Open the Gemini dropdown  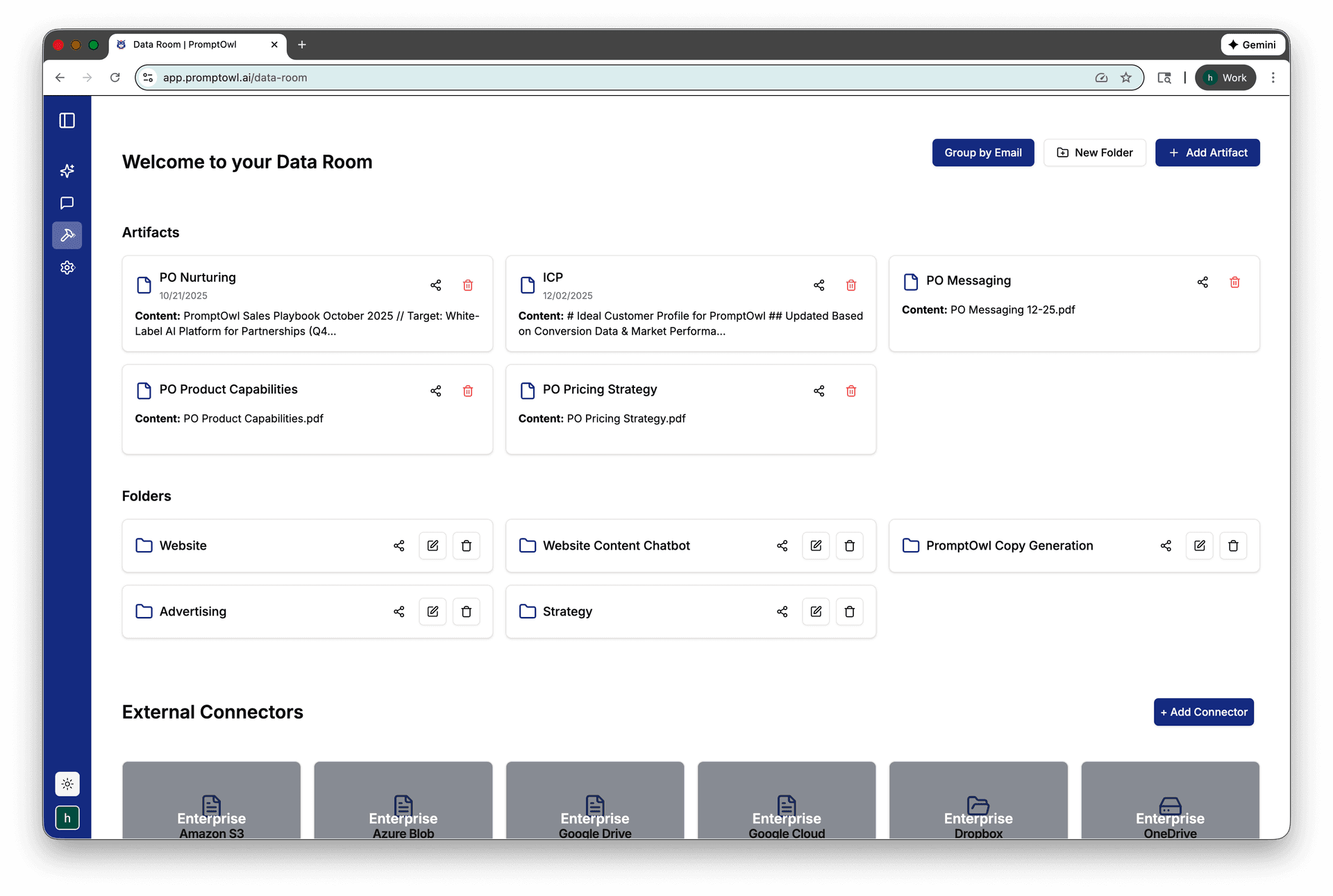tap(1253, 44)
